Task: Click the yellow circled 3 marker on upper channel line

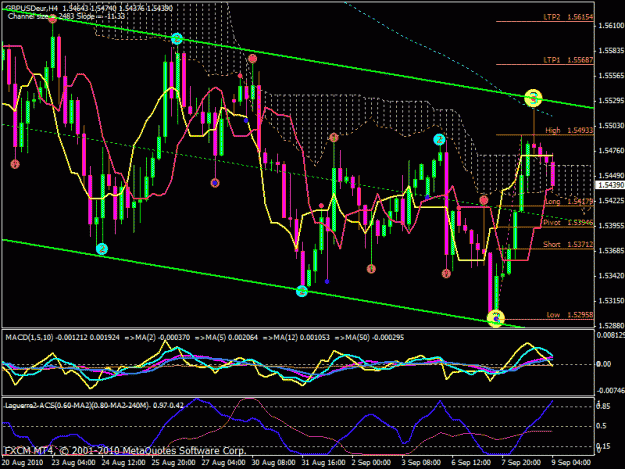Action: [x=533, y=98]
